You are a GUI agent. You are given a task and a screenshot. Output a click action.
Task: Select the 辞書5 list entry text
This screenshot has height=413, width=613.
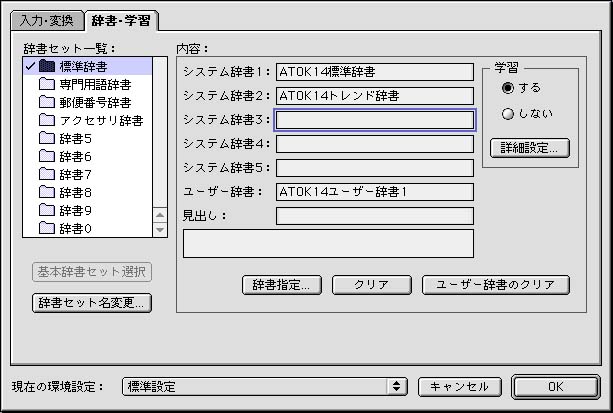(x=75, y=138)
